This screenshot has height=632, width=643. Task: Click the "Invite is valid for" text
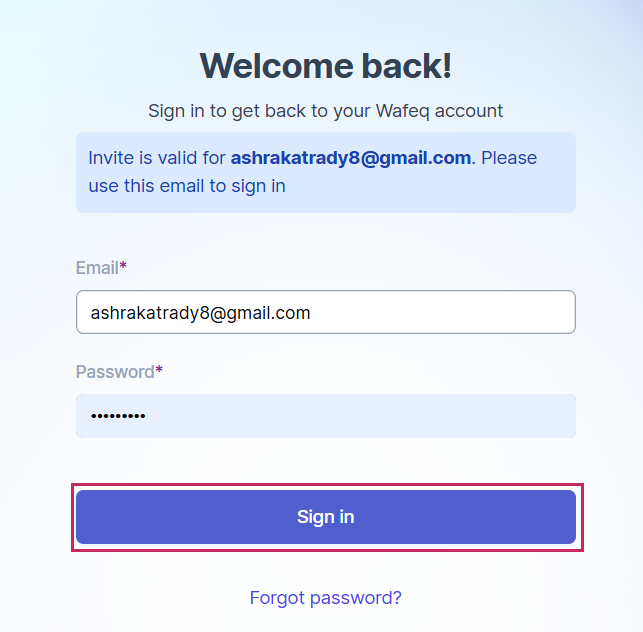tap(157, 158)
